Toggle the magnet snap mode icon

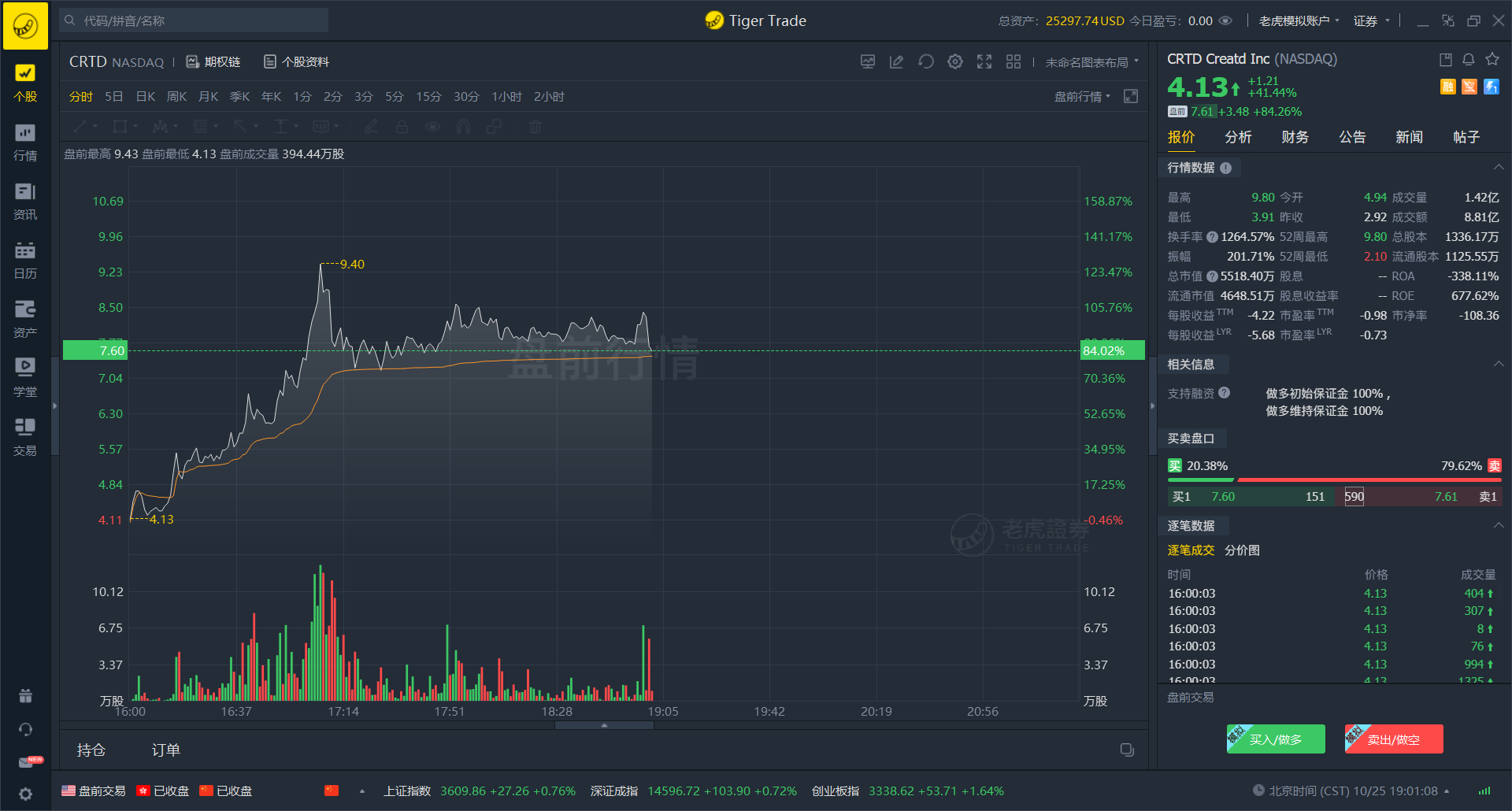click(x=463, y=126)
